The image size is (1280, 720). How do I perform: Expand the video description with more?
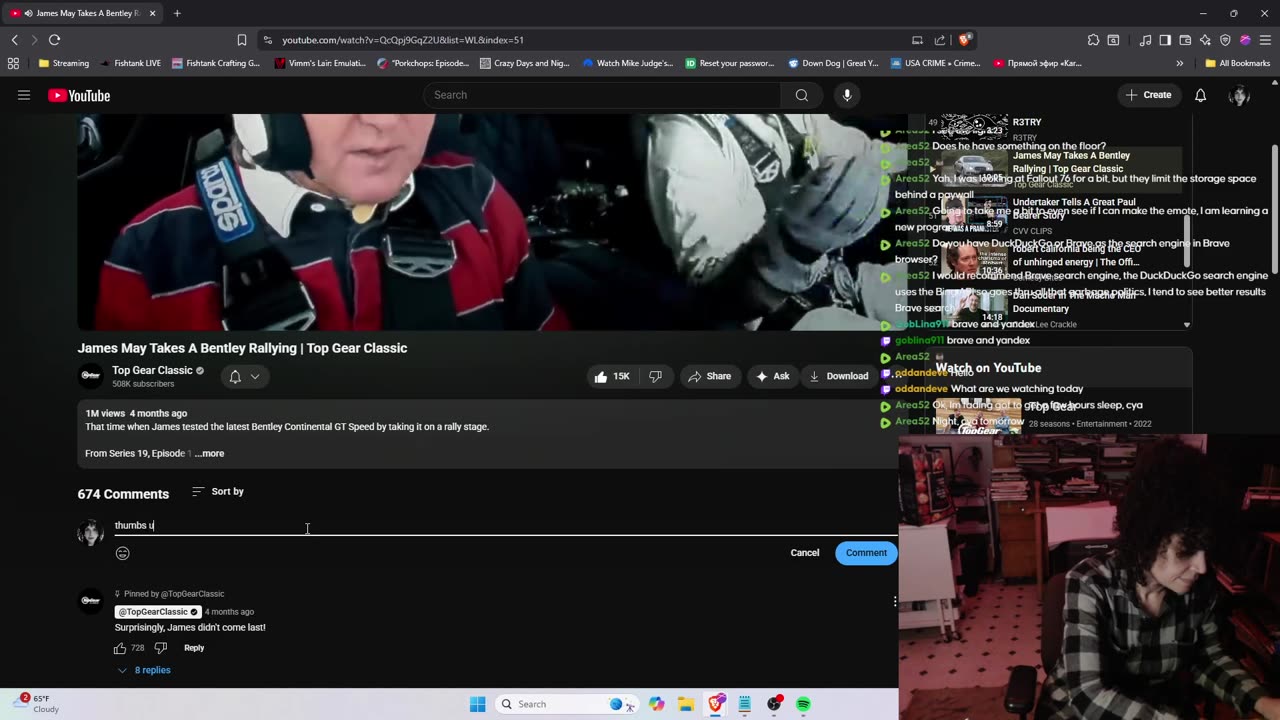(209, 453)
